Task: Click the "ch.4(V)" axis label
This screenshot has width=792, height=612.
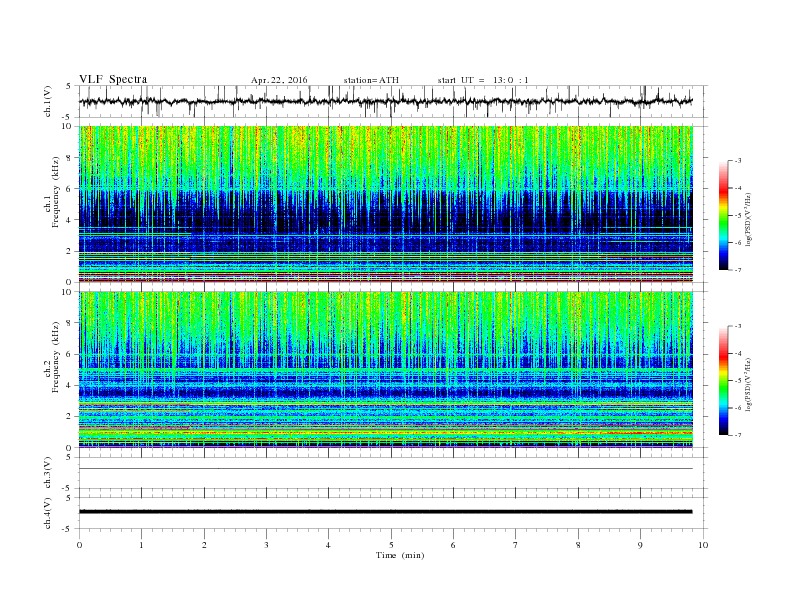Action: point(48,513)
